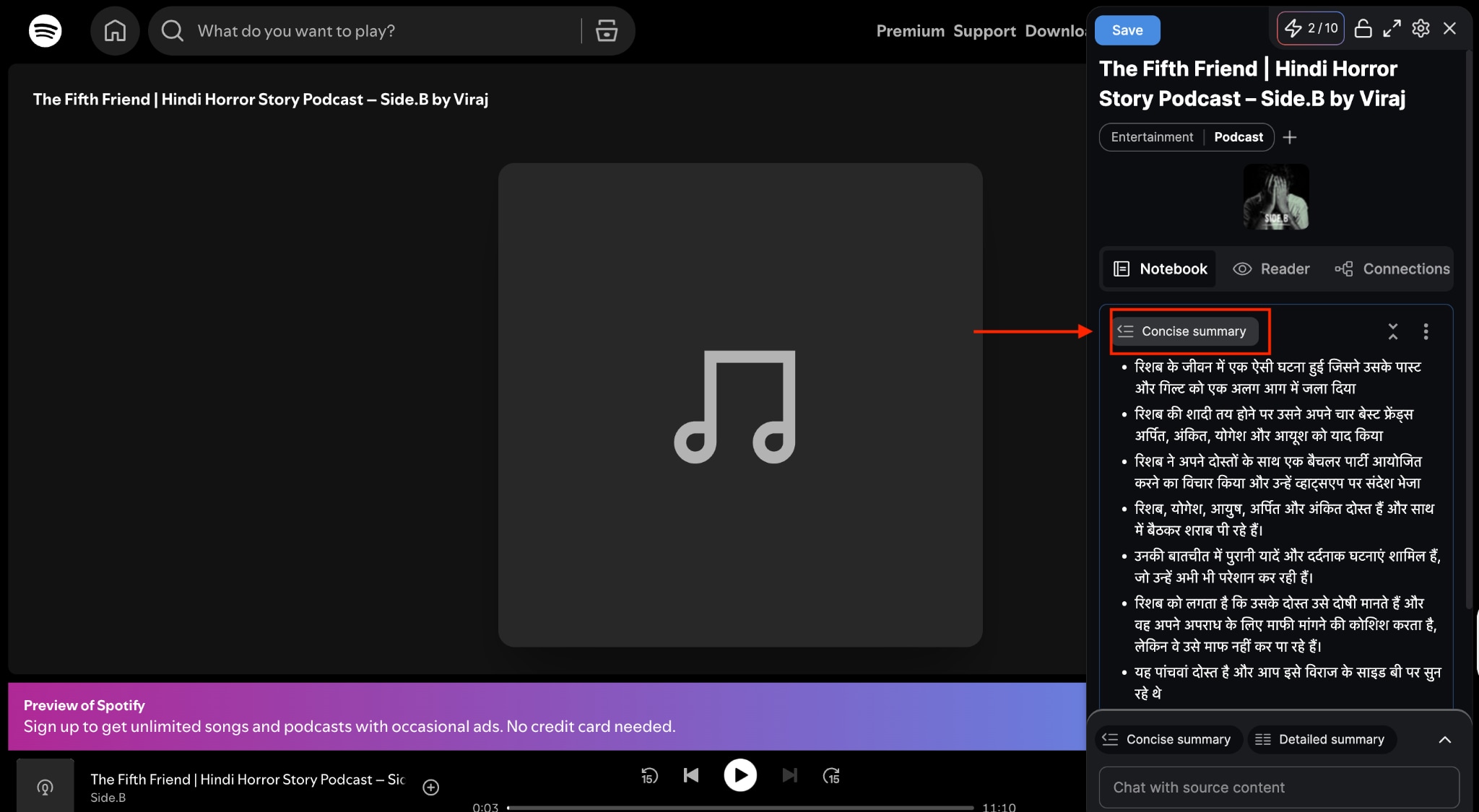Viewport: 1479px width, 812px height.
Task: Rewind 15 seconds in the podcast
Action: pyautogui.click(x=649, y=776)
